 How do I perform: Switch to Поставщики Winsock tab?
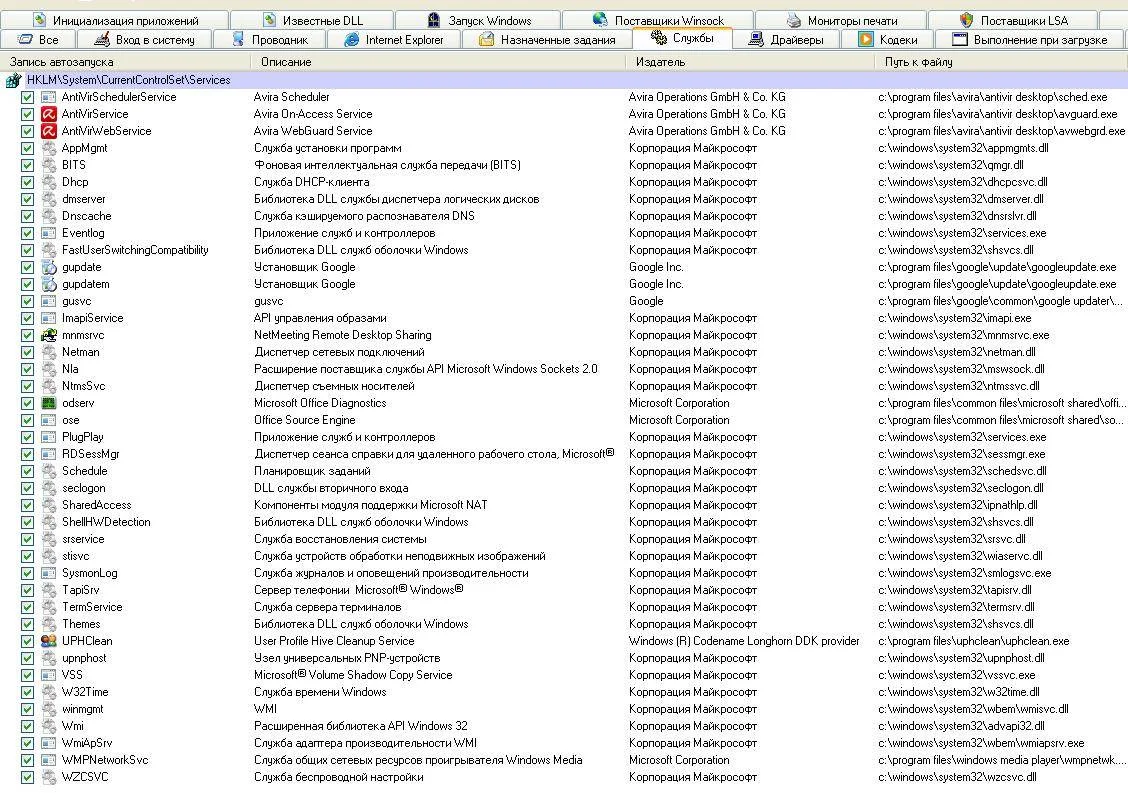click(x=658, y=20)
